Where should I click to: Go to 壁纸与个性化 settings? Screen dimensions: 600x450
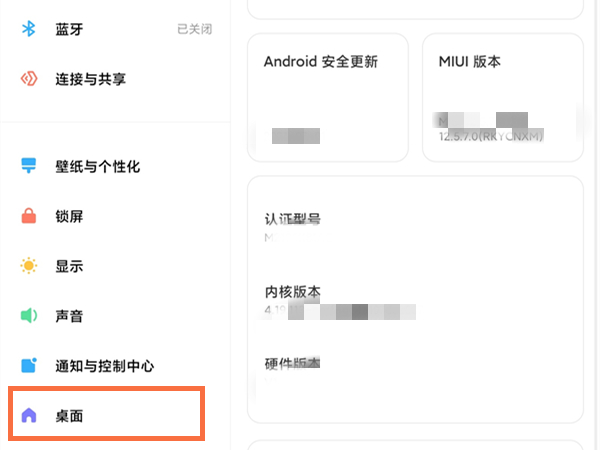coord(97,166)
